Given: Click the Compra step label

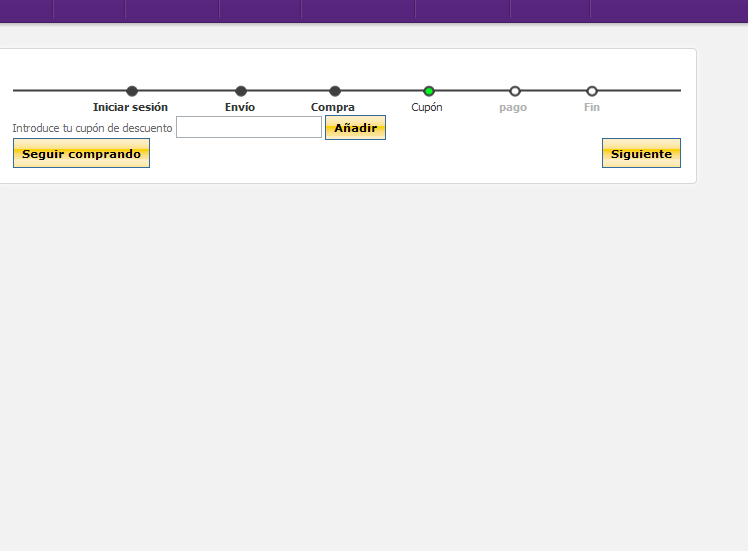Looking at the screenshot, I should pos(333,108).
